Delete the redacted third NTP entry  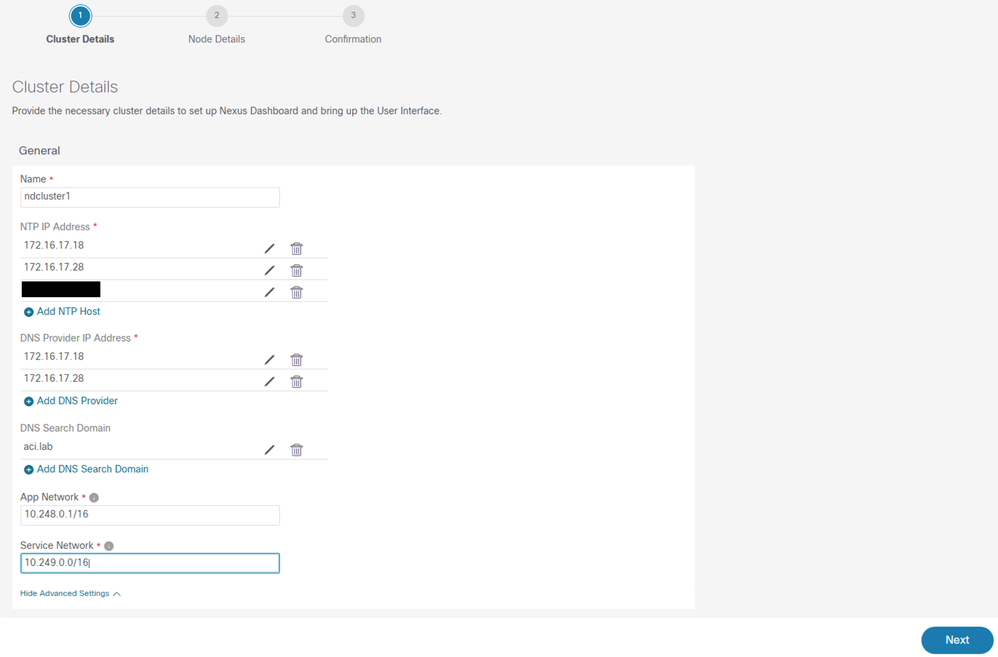point(297,292)
